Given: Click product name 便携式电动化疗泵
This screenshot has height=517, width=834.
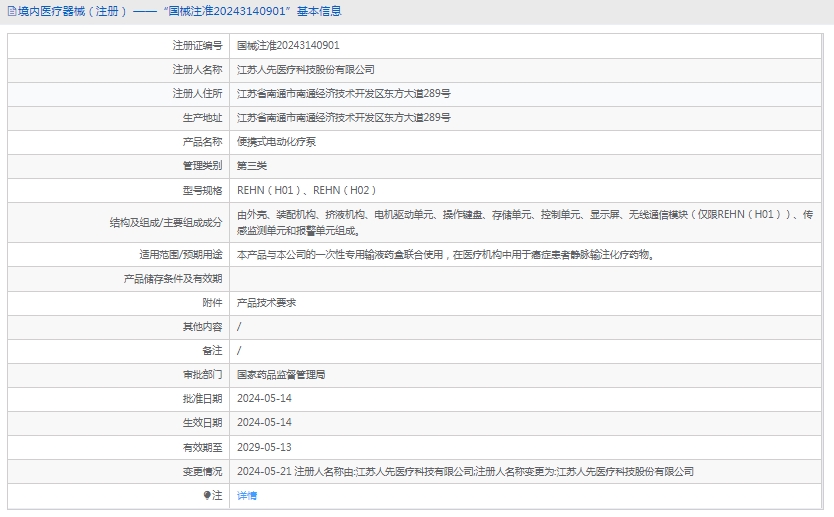Looking at the screenshot, I should coord(276,142).
